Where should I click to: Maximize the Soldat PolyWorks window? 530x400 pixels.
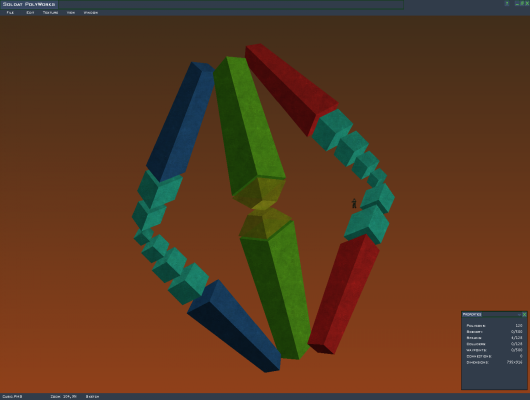(522, 3)
